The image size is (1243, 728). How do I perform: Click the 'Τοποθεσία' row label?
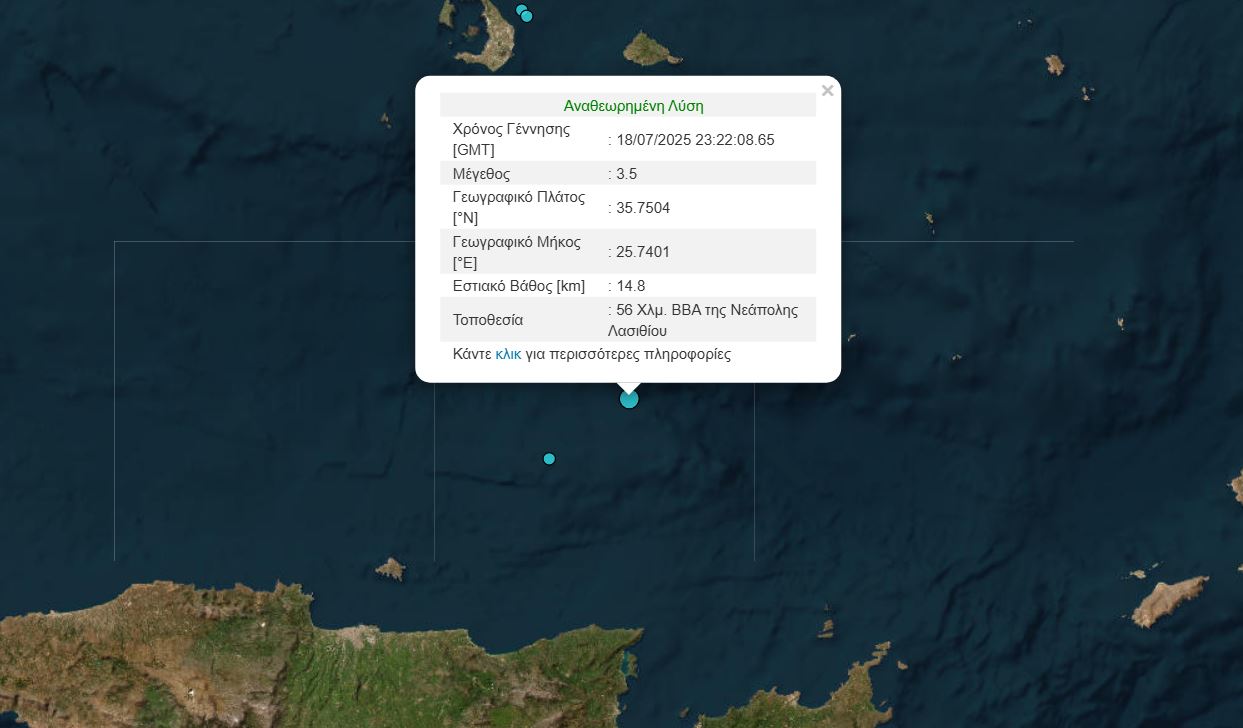click(x=487, y=320)
